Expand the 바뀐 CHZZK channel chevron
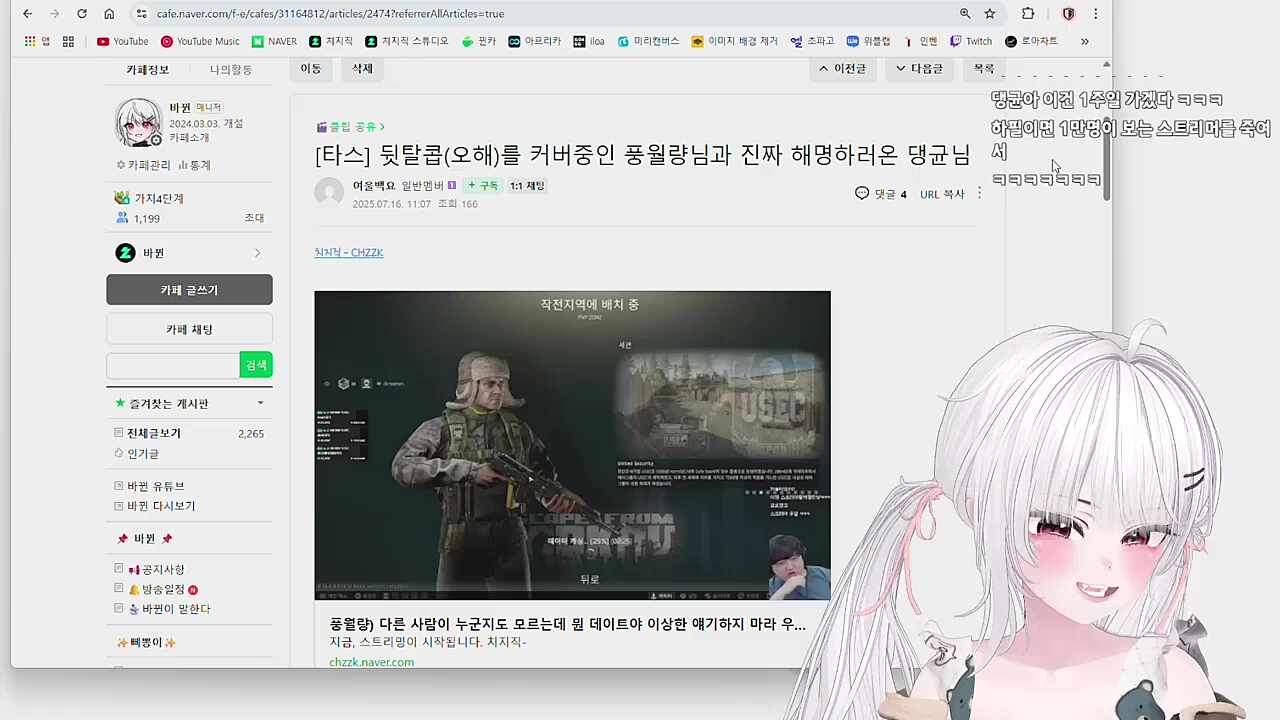The height and width of the screenshot is (720, 1280). pos(257,253)
